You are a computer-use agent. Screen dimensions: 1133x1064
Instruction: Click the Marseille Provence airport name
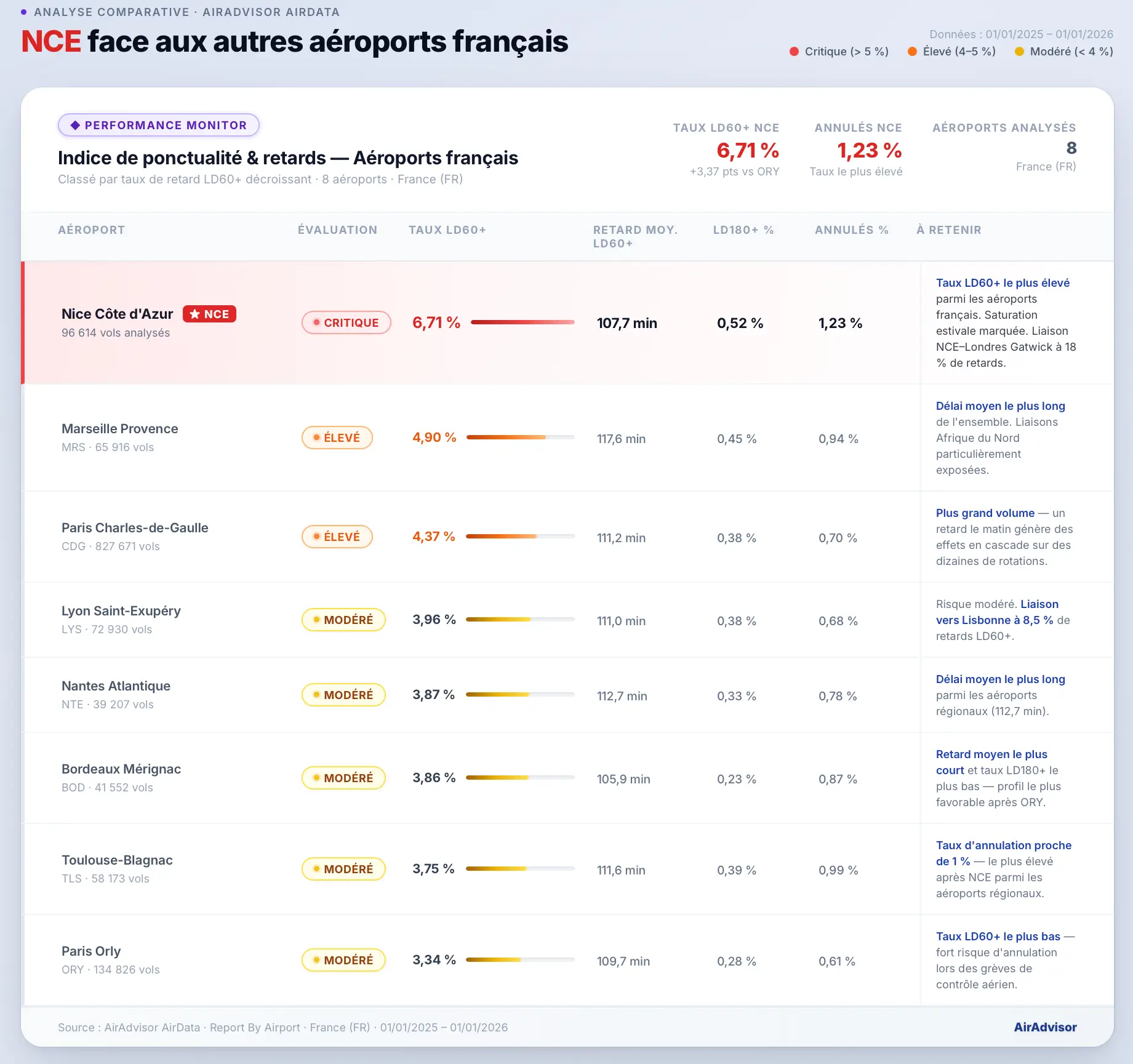(120, 429)
